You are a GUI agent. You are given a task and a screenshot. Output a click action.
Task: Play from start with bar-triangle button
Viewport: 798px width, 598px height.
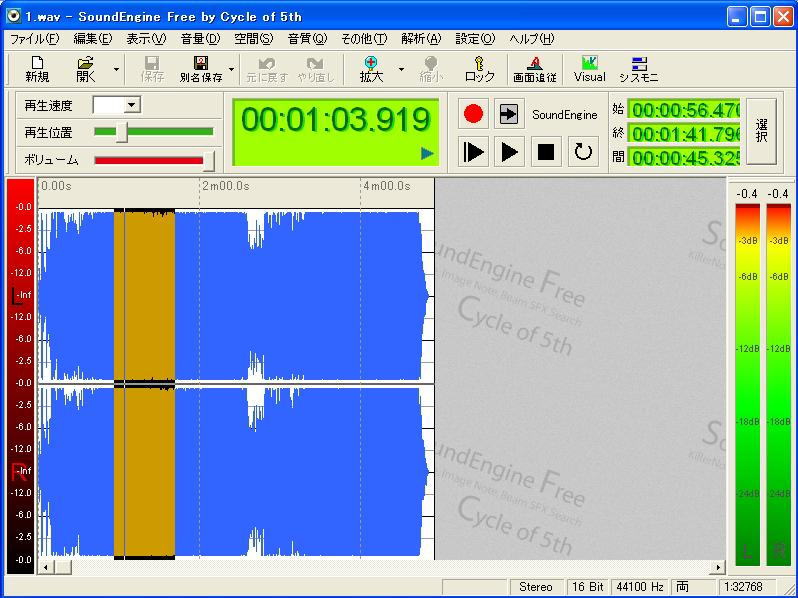473,151
